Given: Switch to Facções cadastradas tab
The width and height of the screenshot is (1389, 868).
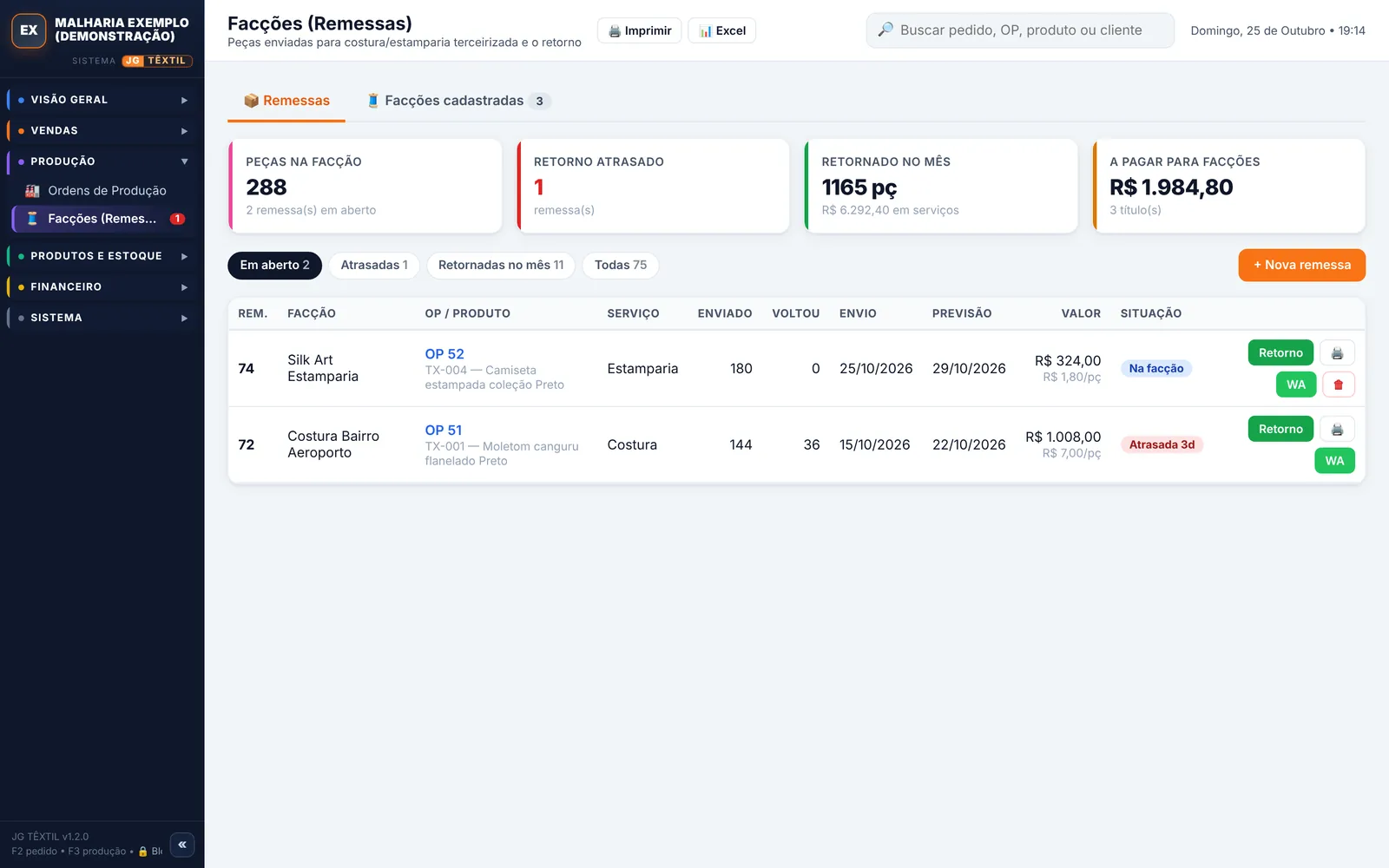Looking at the screenshot, I should coord(458,101).
